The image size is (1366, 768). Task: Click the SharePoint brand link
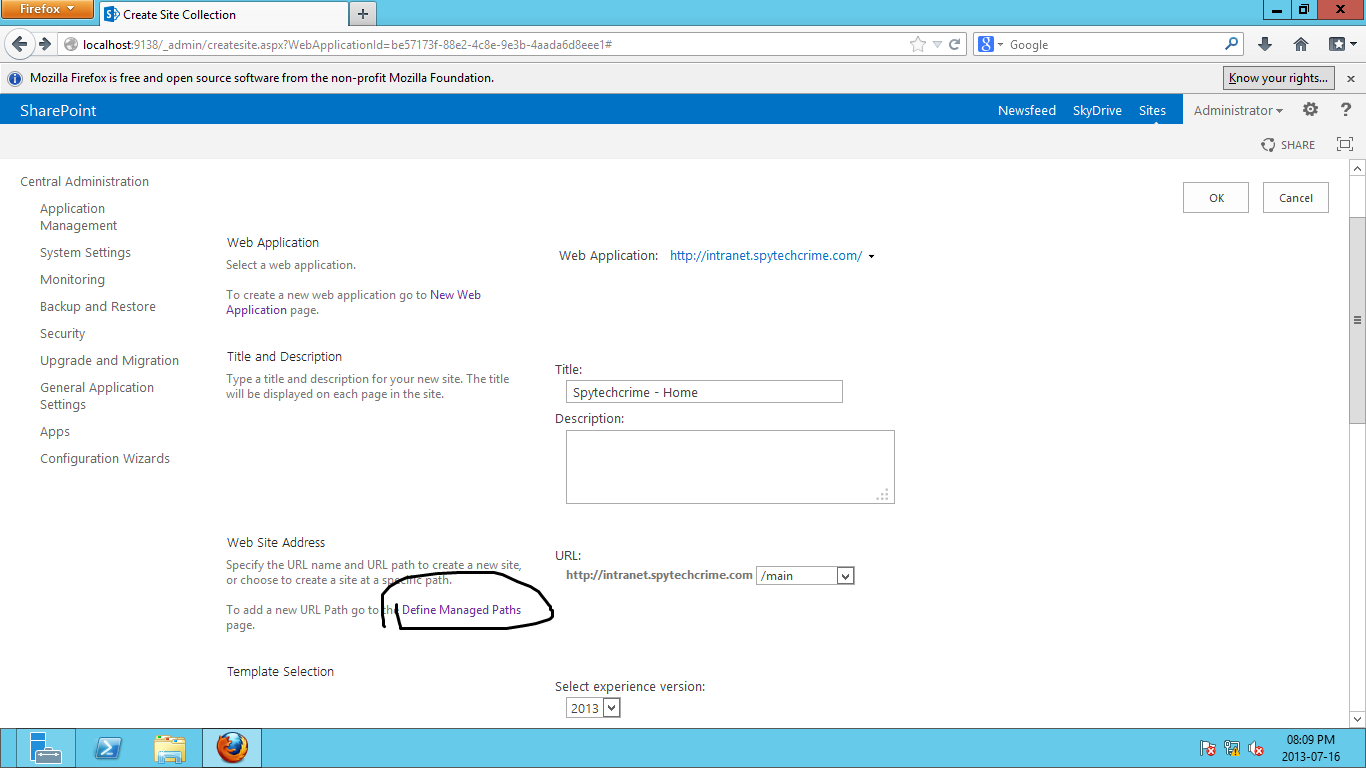58,111
